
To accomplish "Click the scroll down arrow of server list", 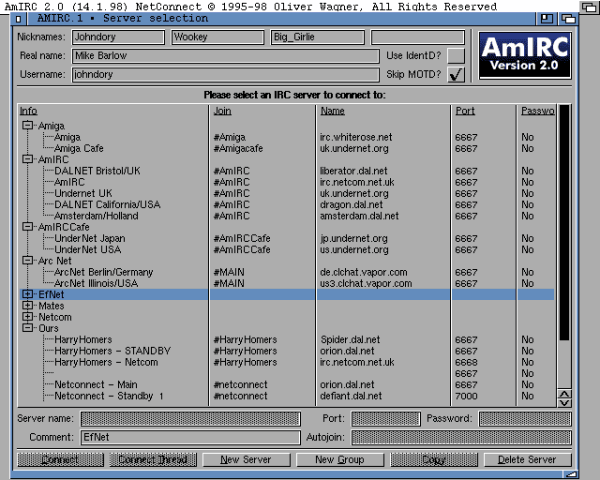I will [x=564, y=403].
